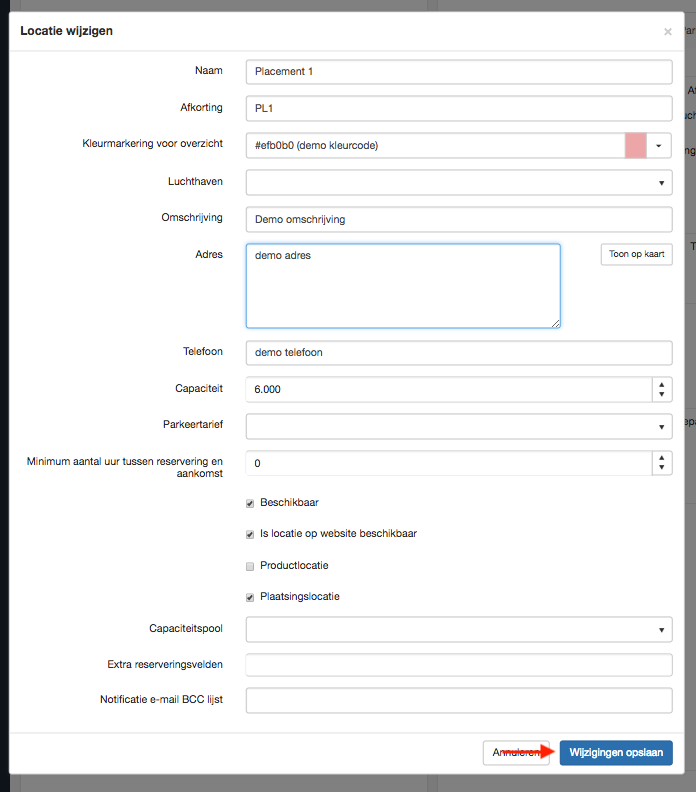The height and width of the screenshot is (792, 696).
Task: Click the Toon op kaart button
Action: (636, 254)
